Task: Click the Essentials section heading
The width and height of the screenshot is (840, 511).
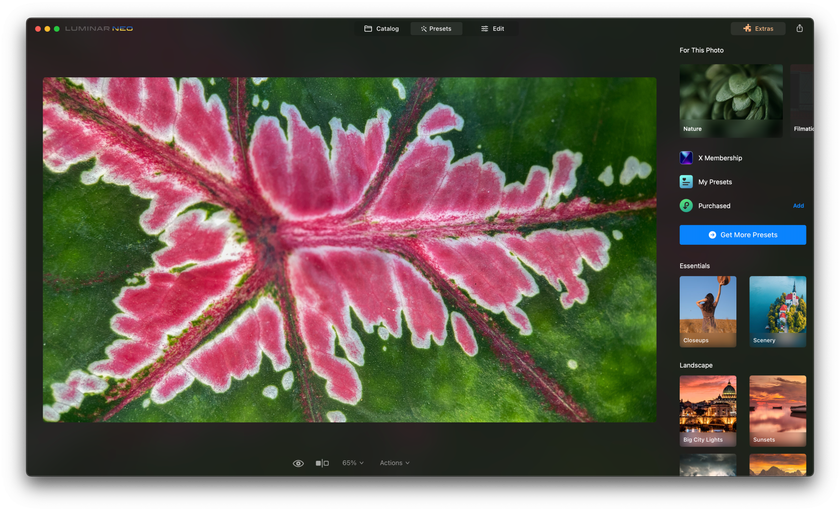Action: (694, 266)
